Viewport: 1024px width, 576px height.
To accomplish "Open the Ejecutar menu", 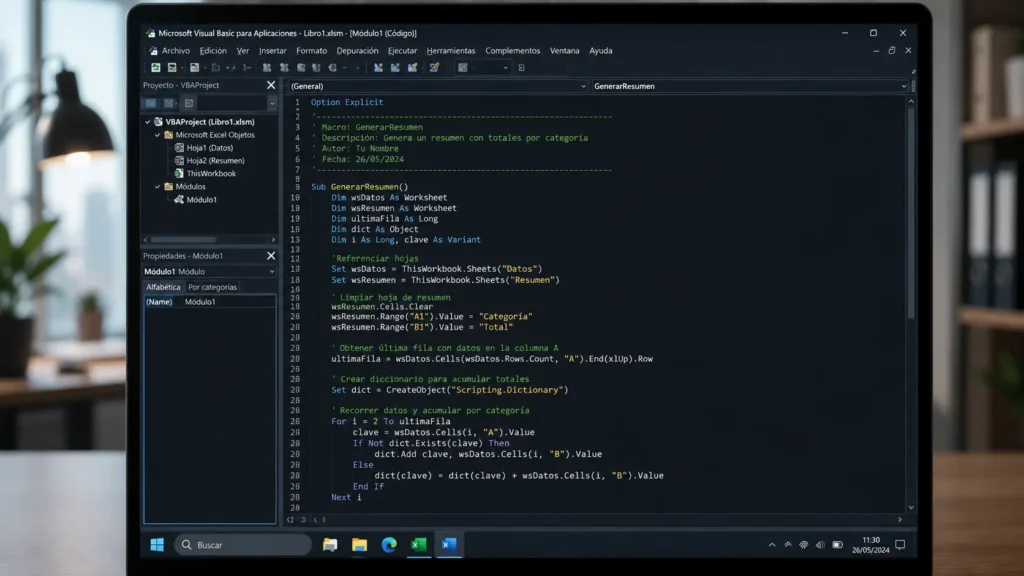I will [402, 50].
